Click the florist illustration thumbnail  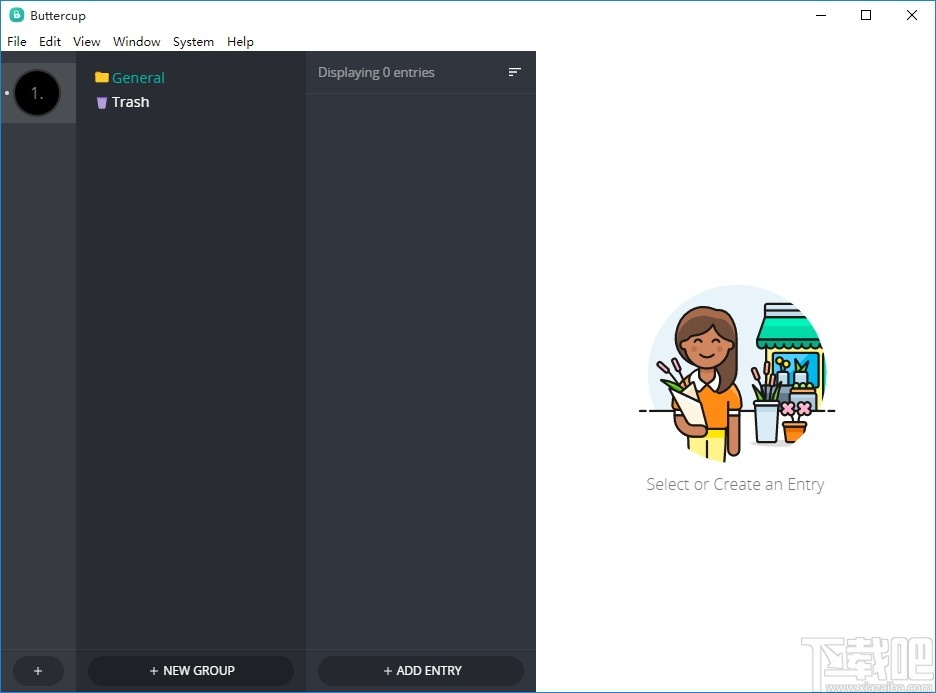point(737,373)
